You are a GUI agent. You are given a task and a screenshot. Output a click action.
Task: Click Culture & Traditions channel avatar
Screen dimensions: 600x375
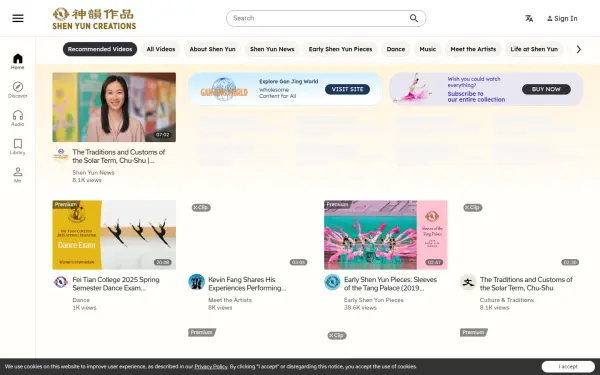(468, 282)
